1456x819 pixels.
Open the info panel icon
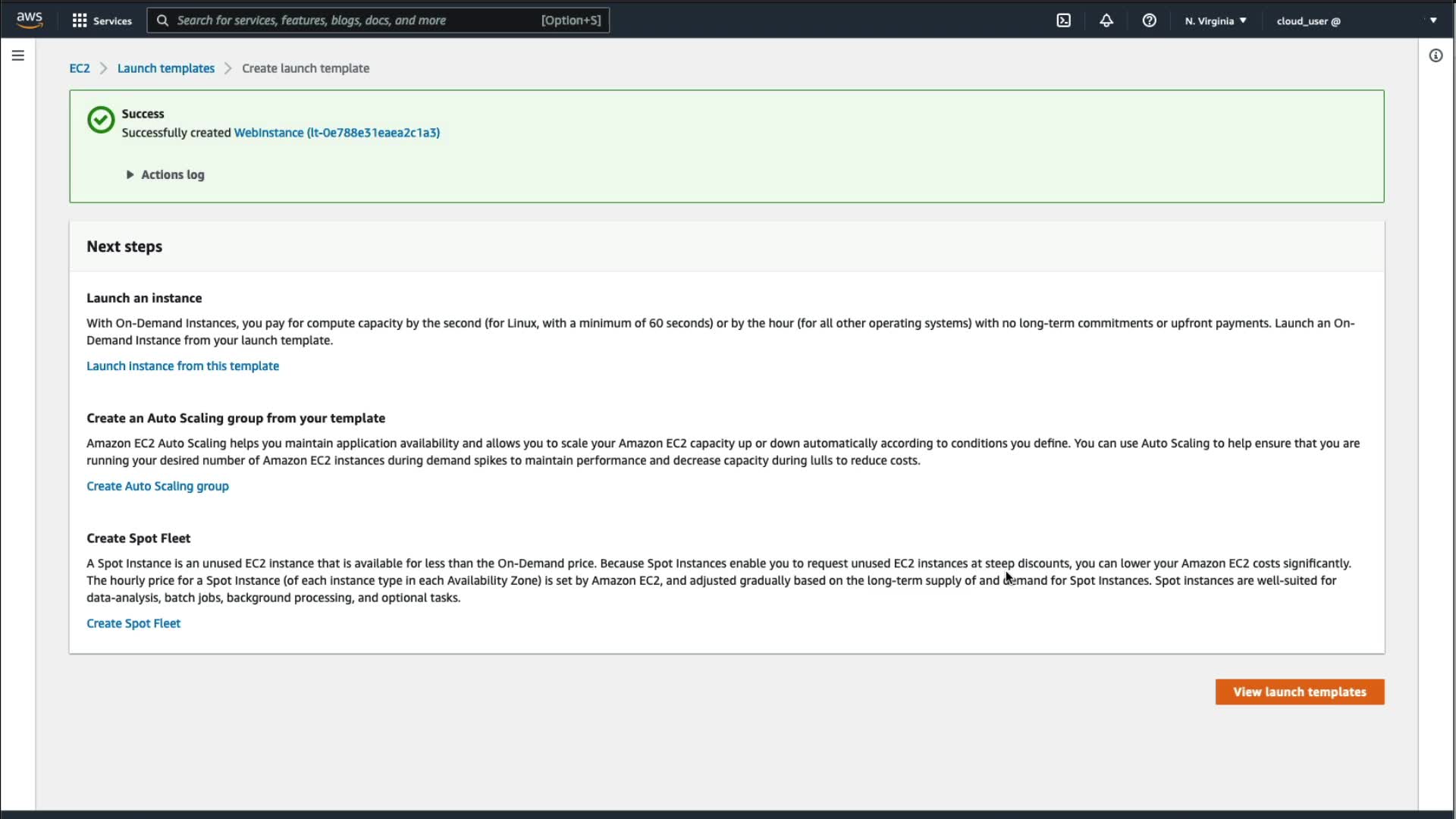coord(1436,55)
